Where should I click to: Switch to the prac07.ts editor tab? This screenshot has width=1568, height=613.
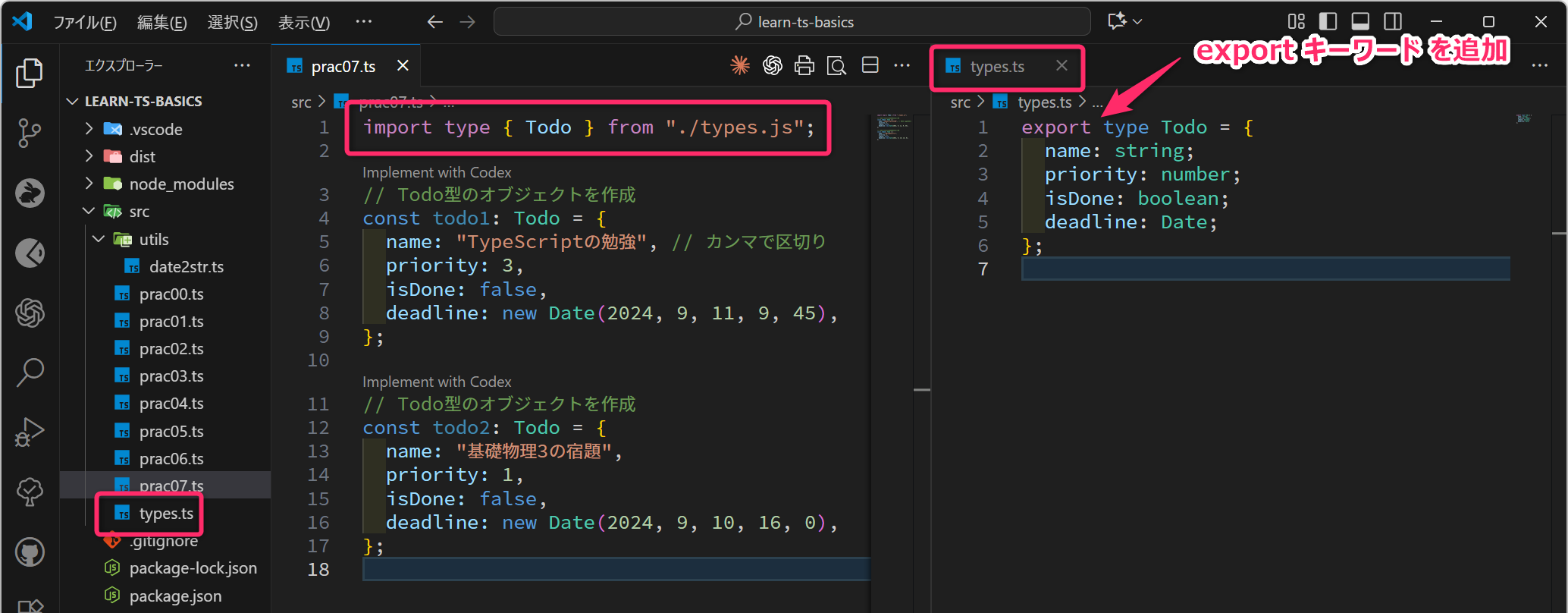pos(343,67)
